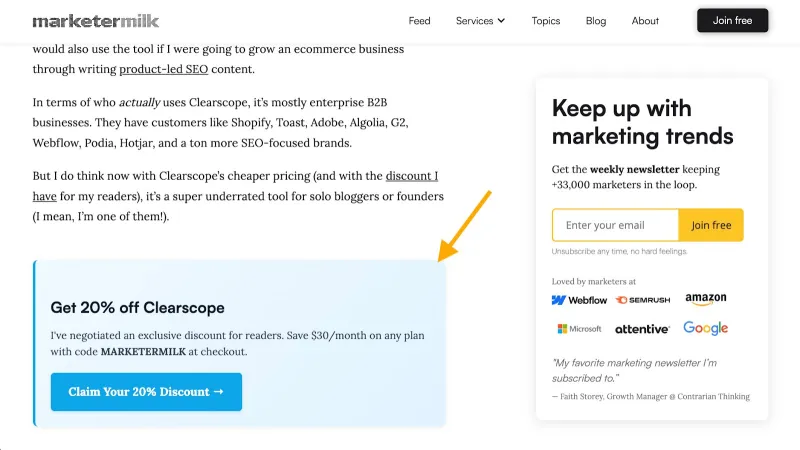Click the attentive logo

click(x=642, y=329)
